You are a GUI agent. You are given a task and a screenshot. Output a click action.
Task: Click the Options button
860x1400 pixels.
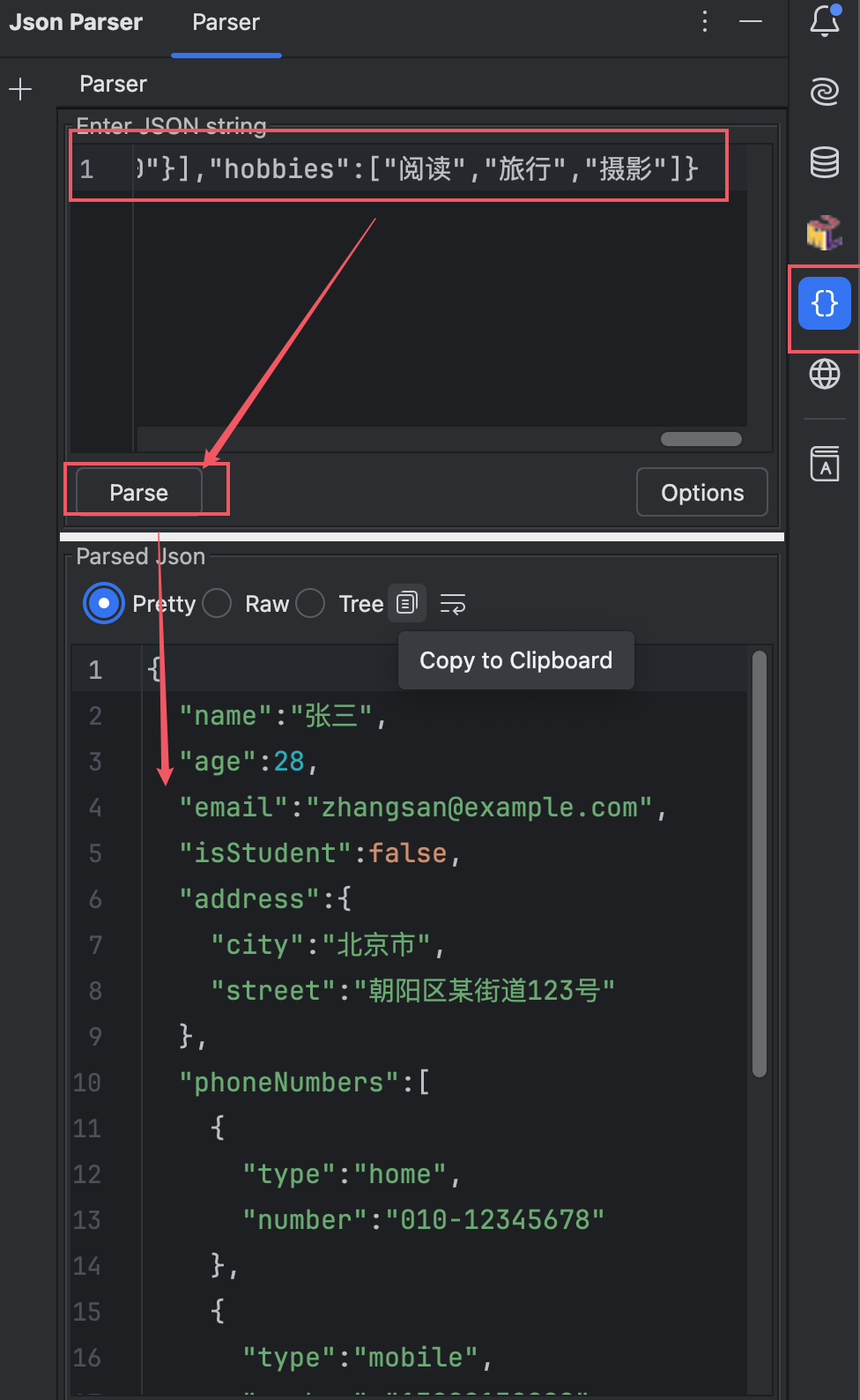702,492
